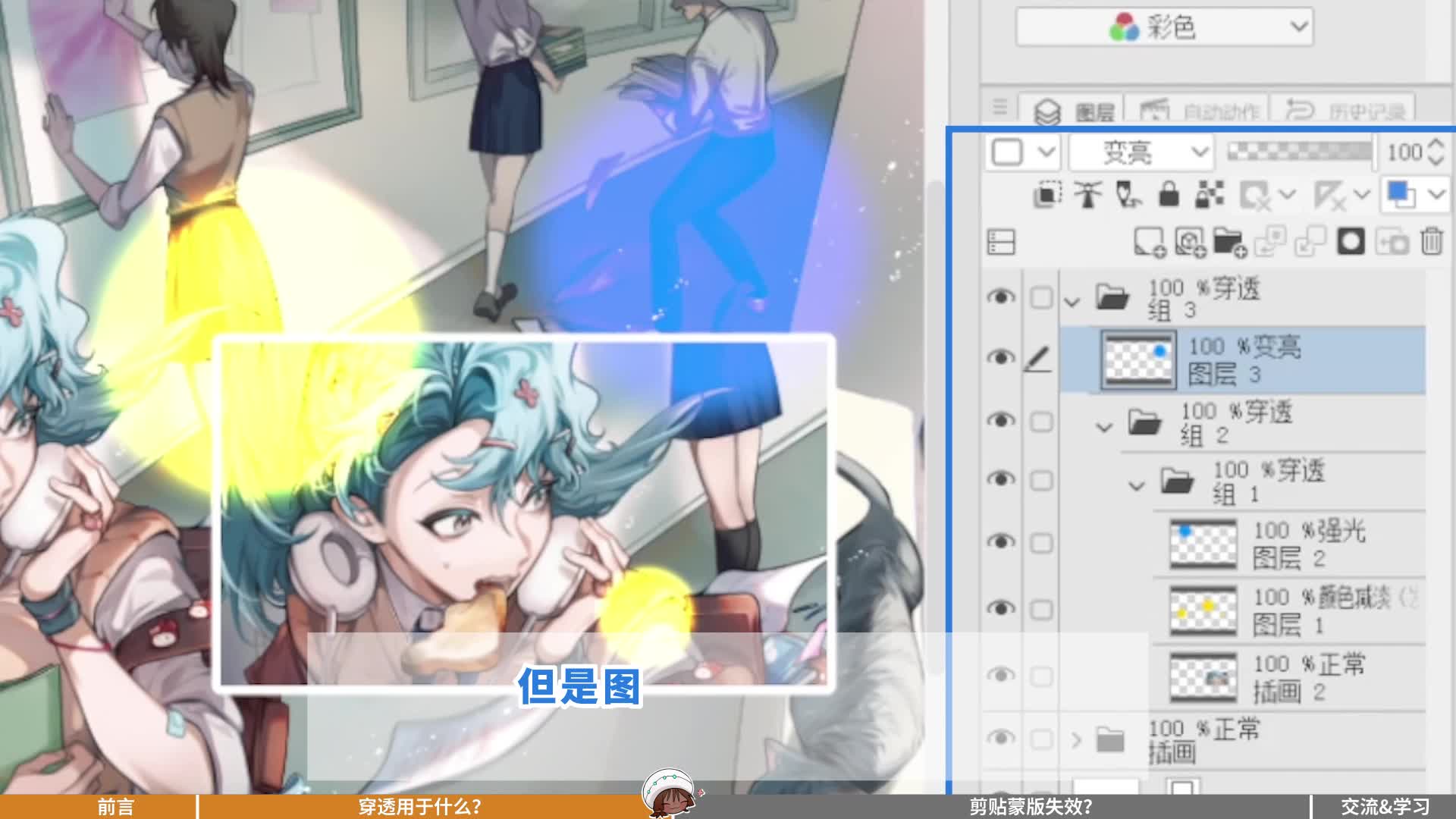Click the folder icon of 组 2
1456x819 pixels.
pos(1144,422)
